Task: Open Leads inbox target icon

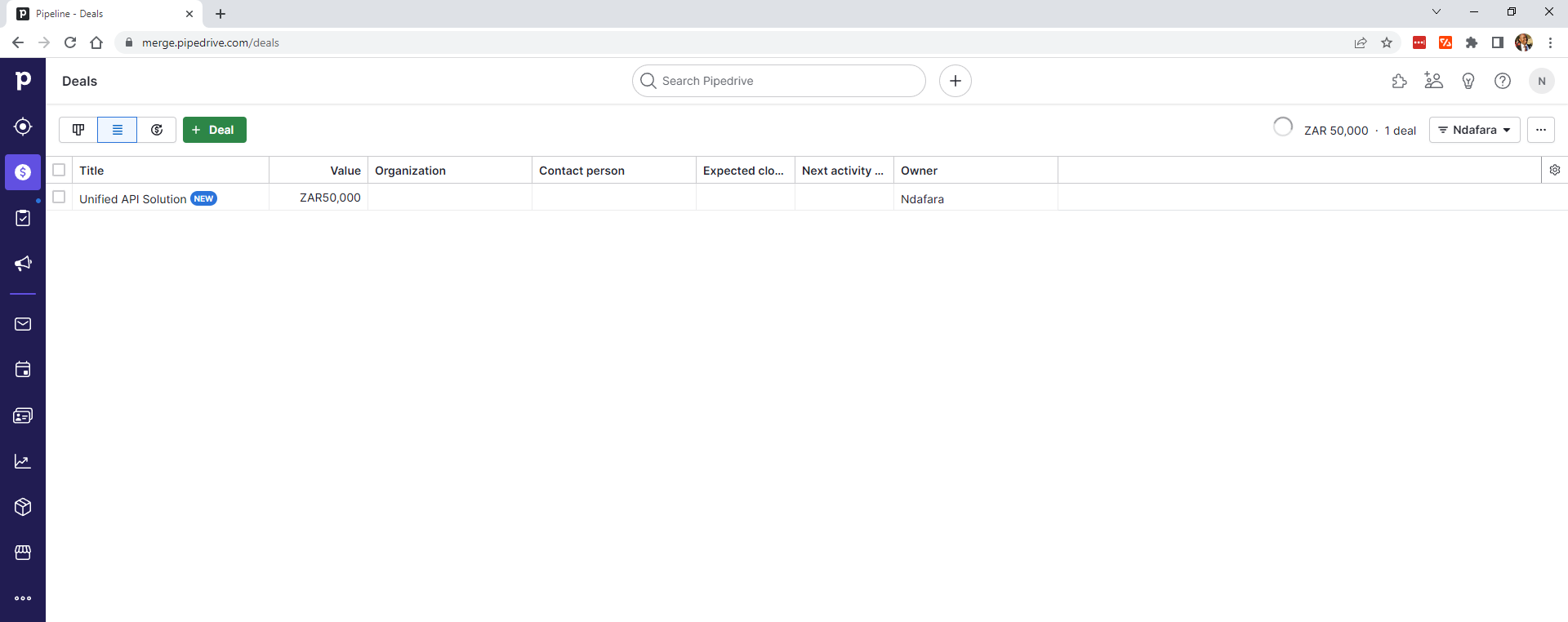Action: pos(23,127)
